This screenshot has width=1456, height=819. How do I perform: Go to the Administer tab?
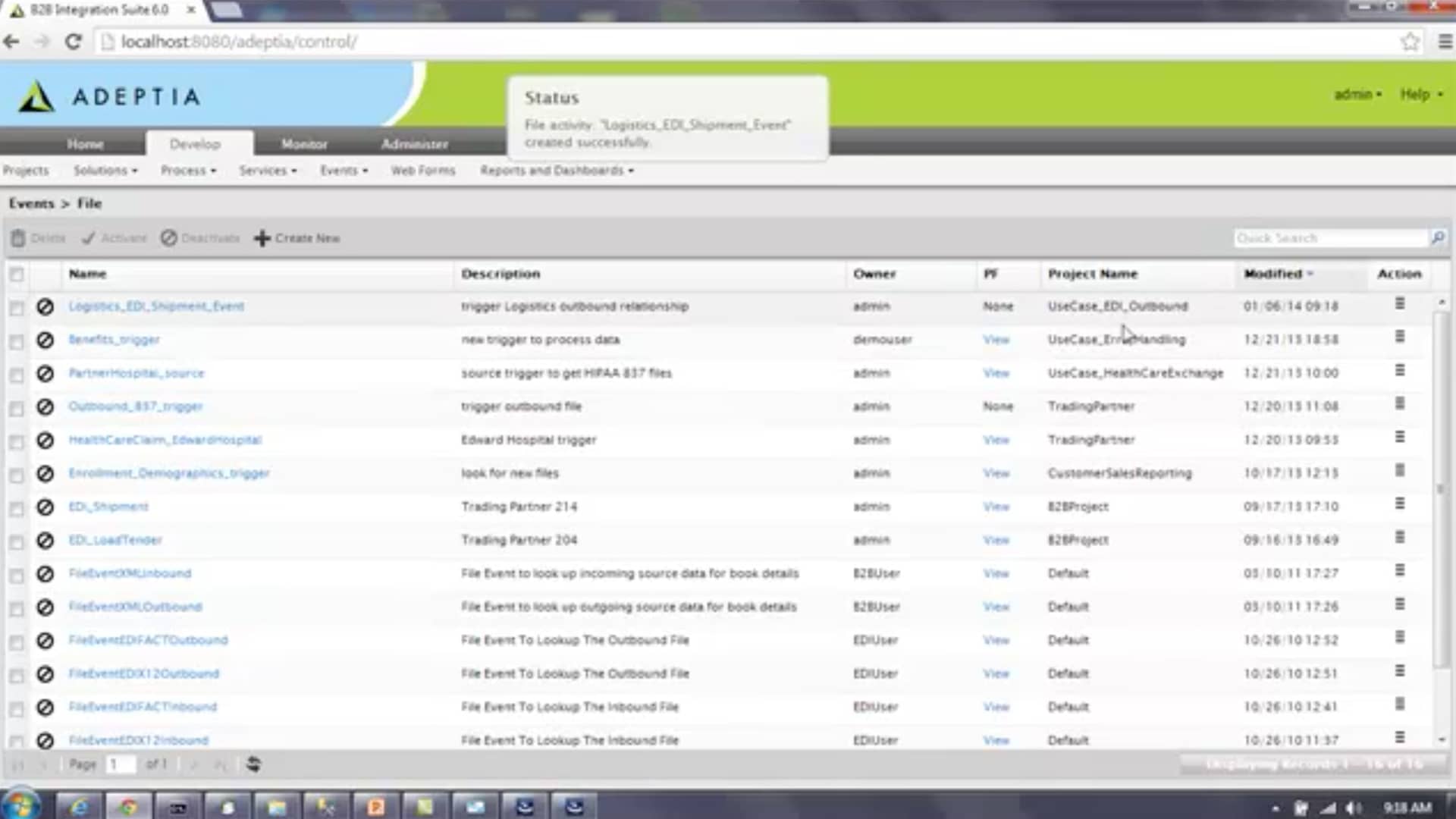[x=414, y=144]
